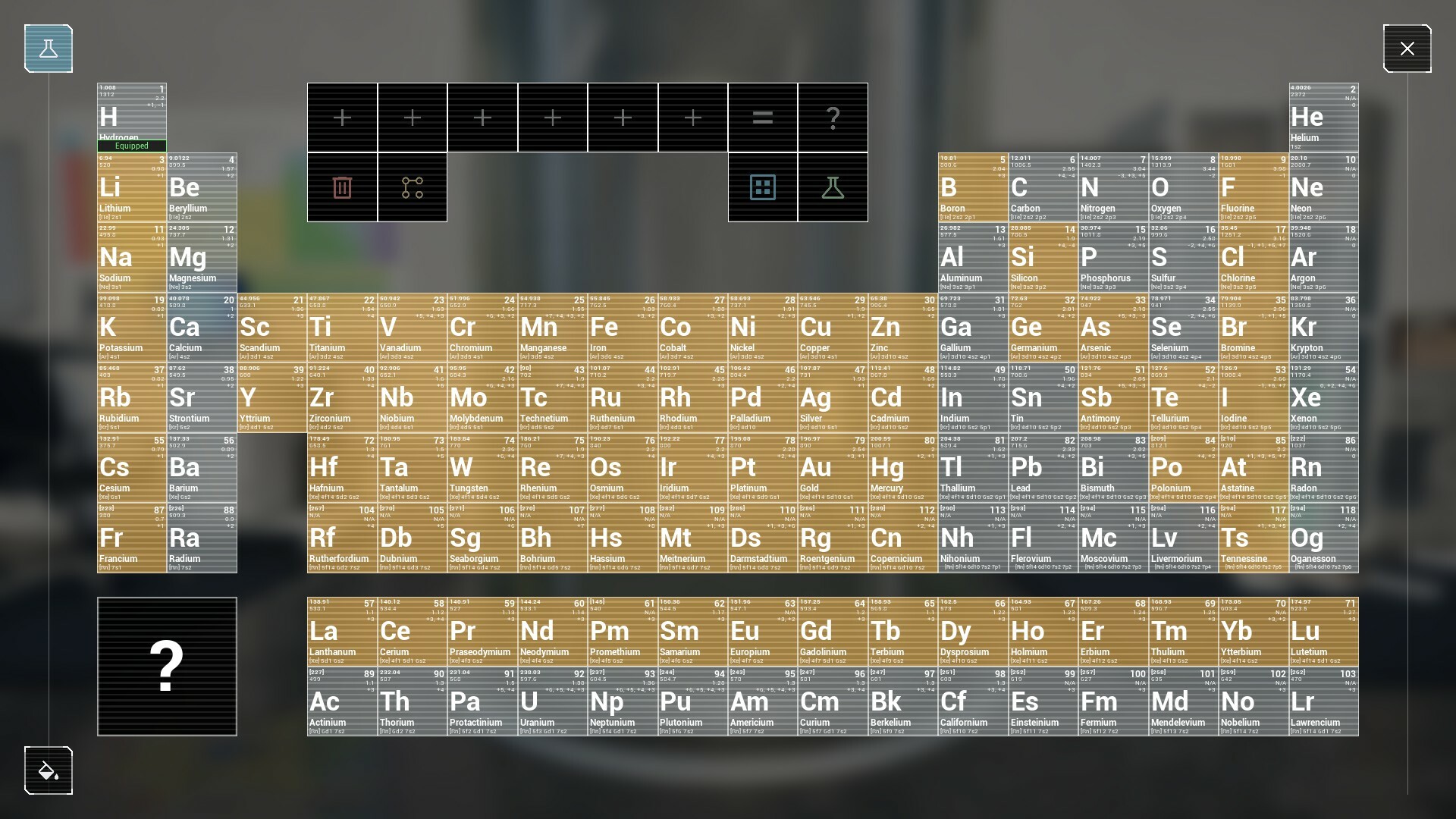Image resolution: width=1456 pixels, height=819 pixels.
Task: Select the Helium element tile
Action: click(x=1323, y=118)
